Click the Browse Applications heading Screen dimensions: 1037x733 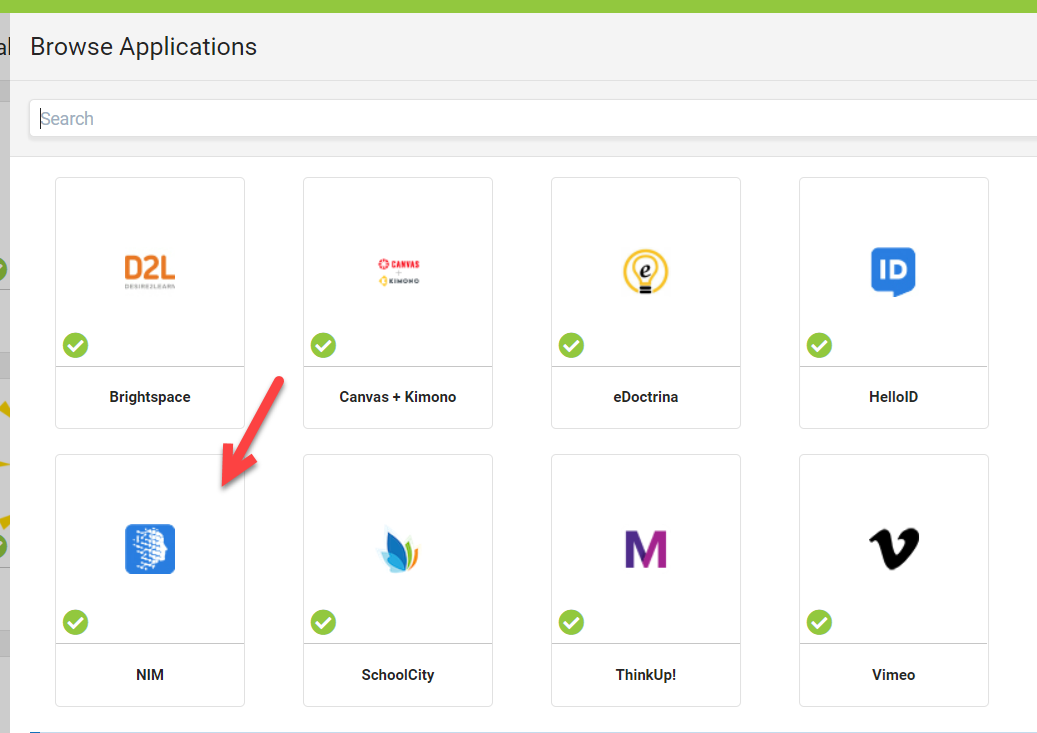click(x=143, y=46)
